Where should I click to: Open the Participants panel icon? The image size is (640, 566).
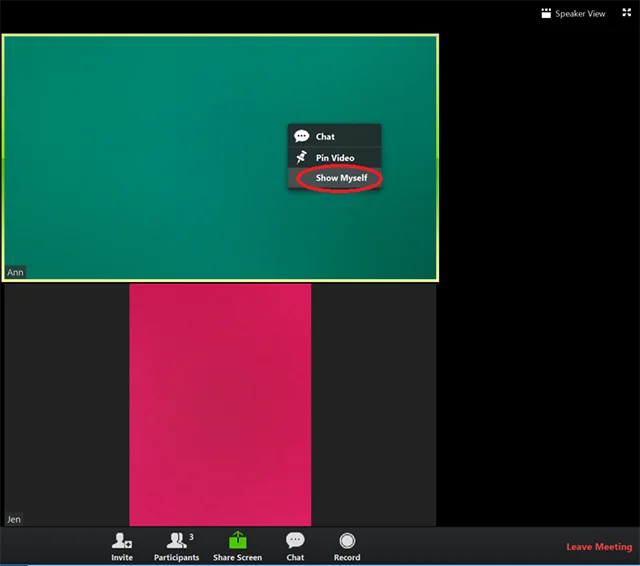[x=176, y=541]
